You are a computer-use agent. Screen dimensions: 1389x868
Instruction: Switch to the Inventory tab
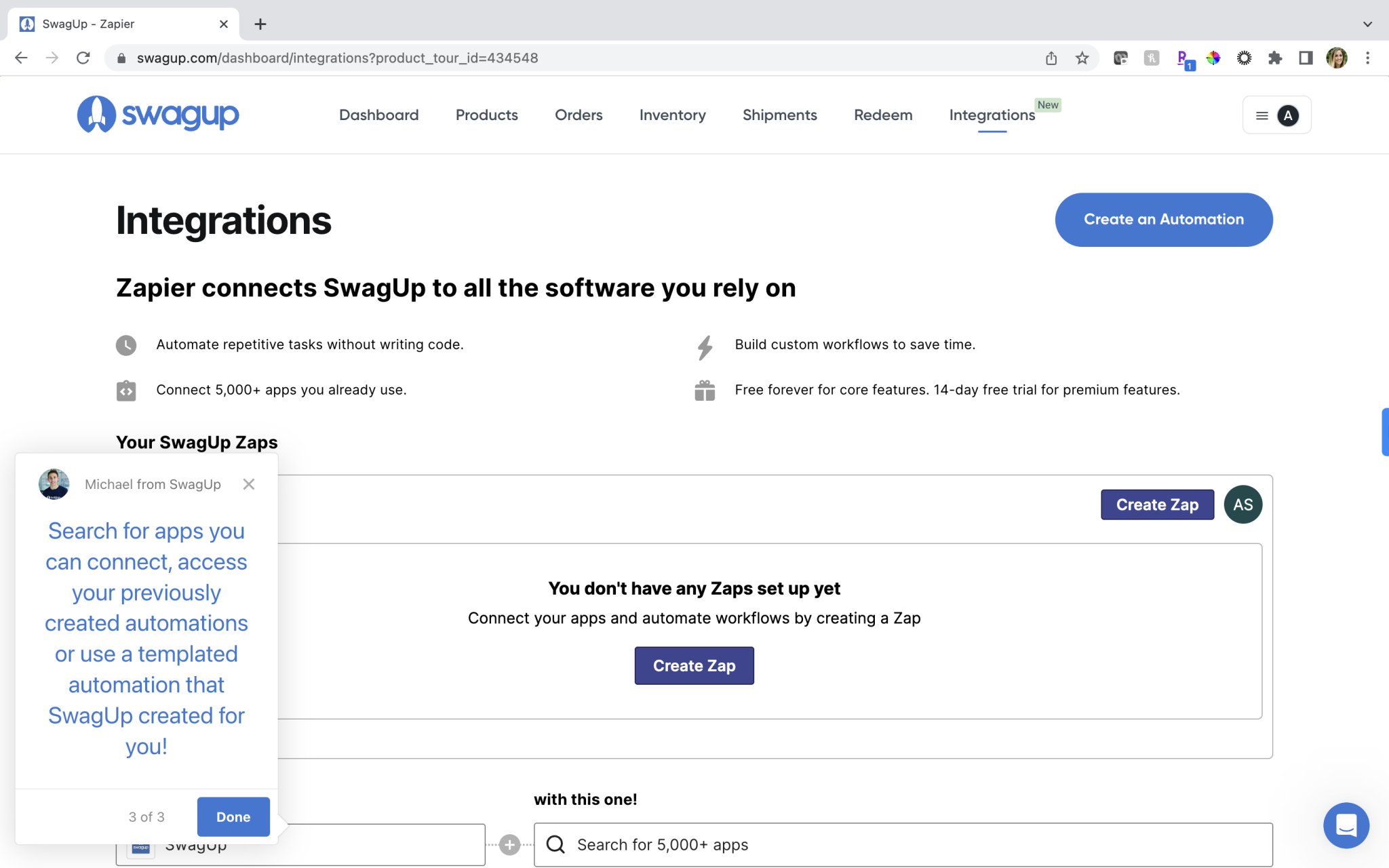671,115
